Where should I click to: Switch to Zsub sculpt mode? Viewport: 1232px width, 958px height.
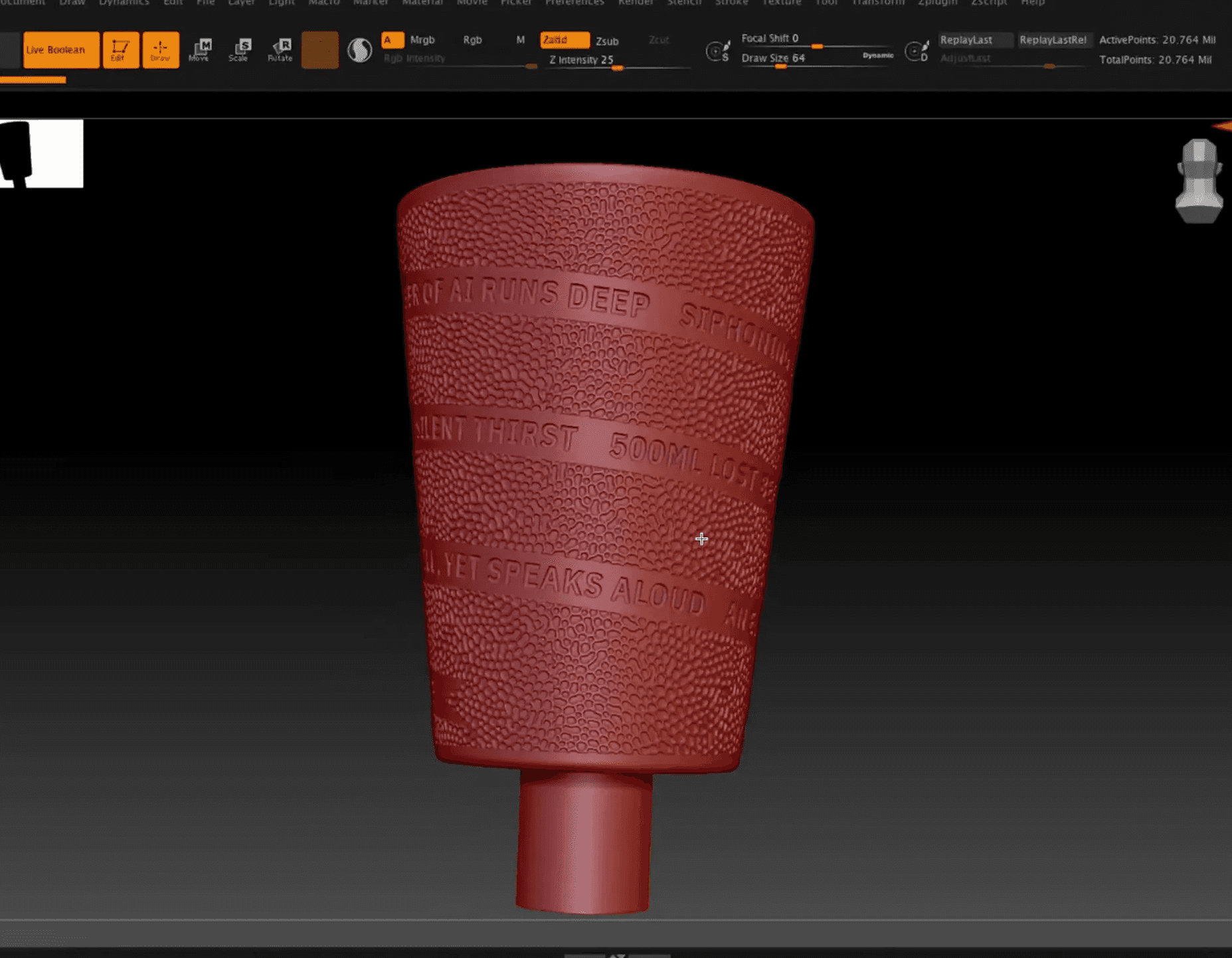pyautogui.click(x=607, y=40)
